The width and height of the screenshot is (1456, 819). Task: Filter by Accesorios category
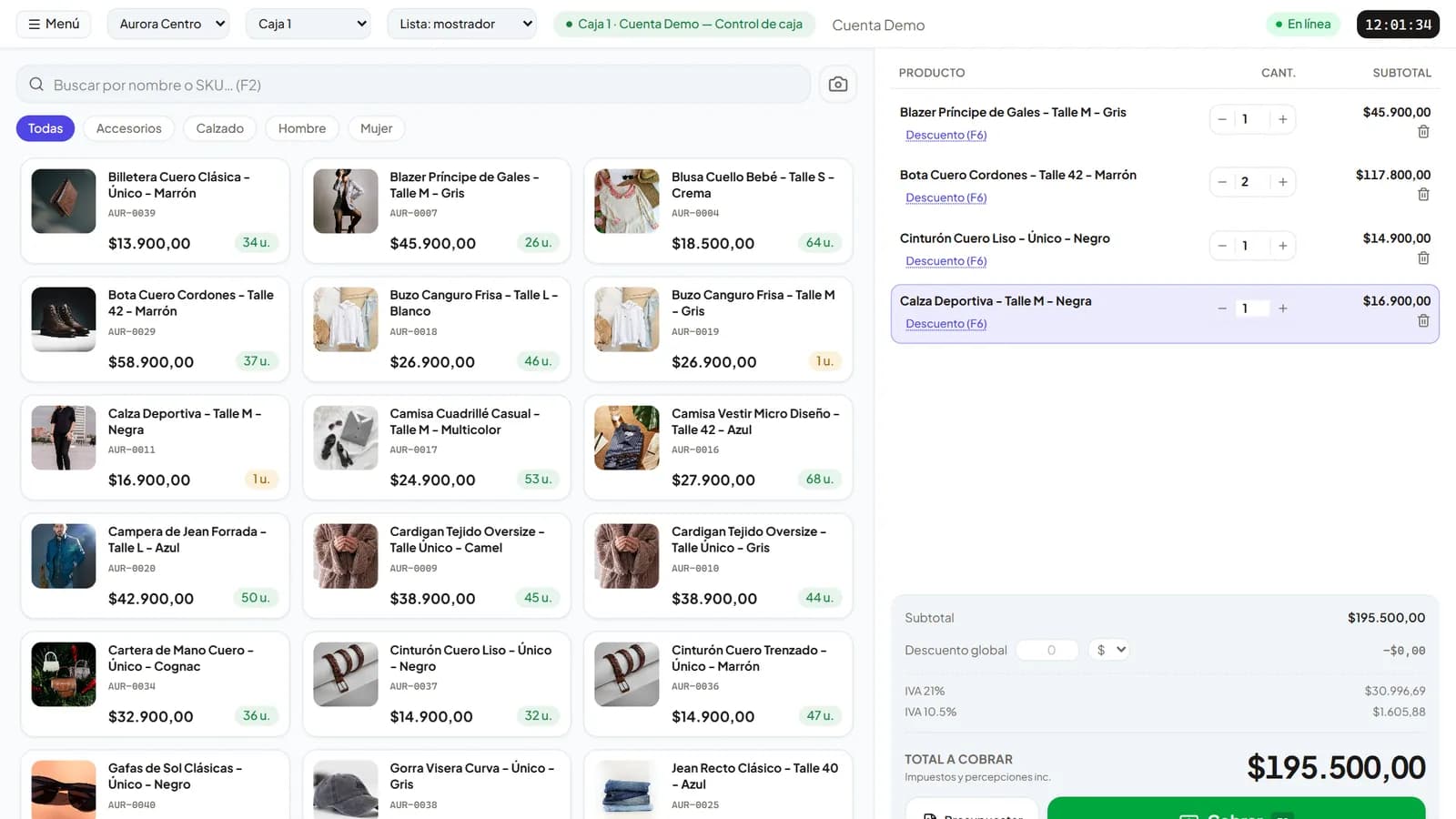click(x=129, y=128)
